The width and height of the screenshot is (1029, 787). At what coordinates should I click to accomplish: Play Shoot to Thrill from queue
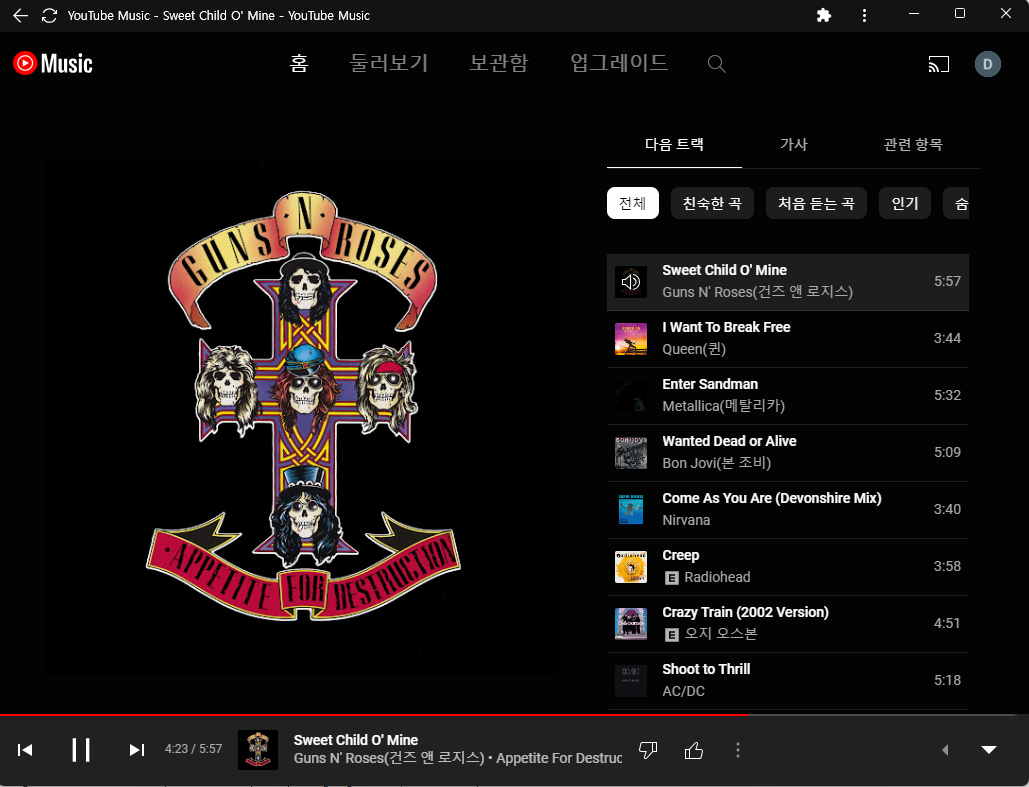click(x=788, y=681)
